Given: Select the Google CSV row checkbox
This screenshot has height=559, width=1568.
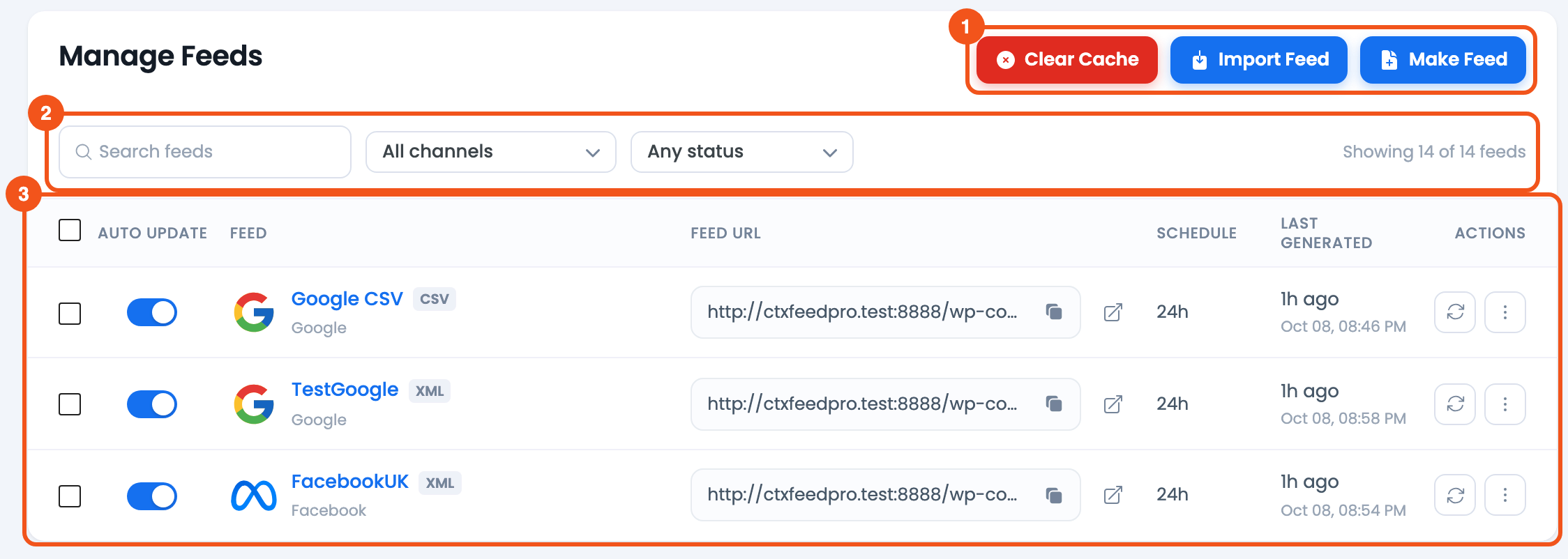Looking at the screenshot, I should [70, 314].
